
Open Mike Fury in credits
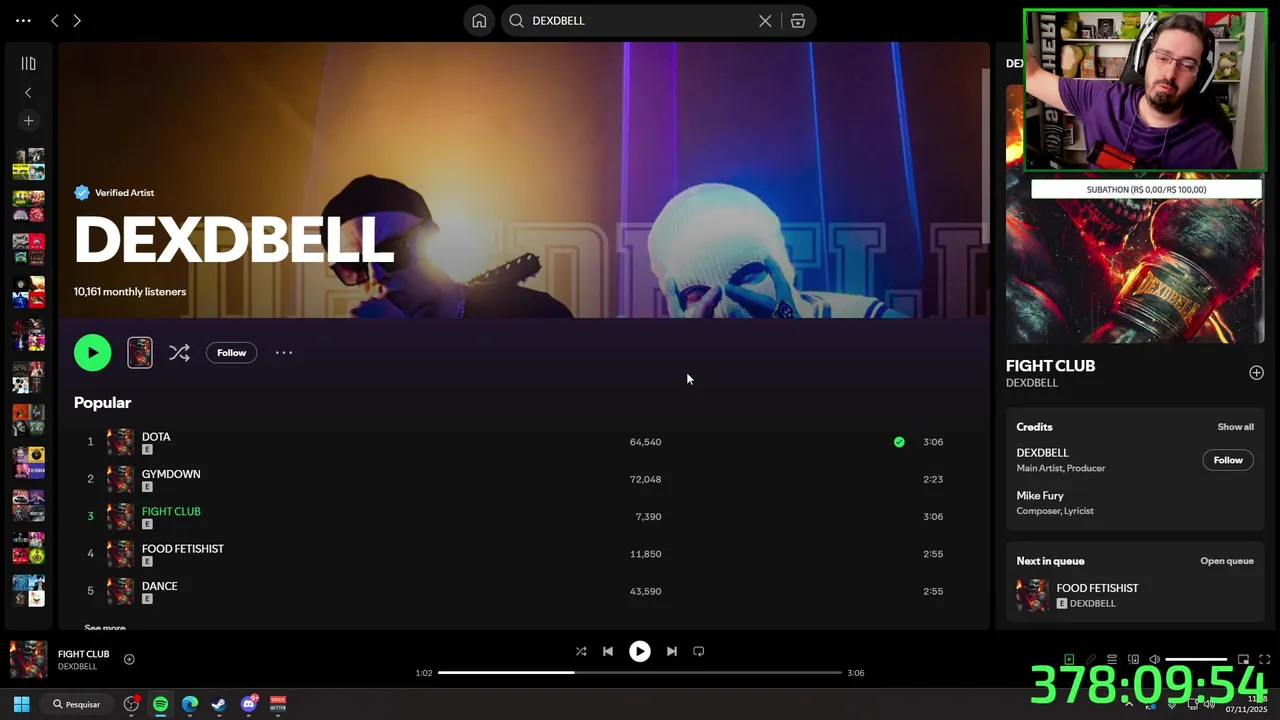1040,495
